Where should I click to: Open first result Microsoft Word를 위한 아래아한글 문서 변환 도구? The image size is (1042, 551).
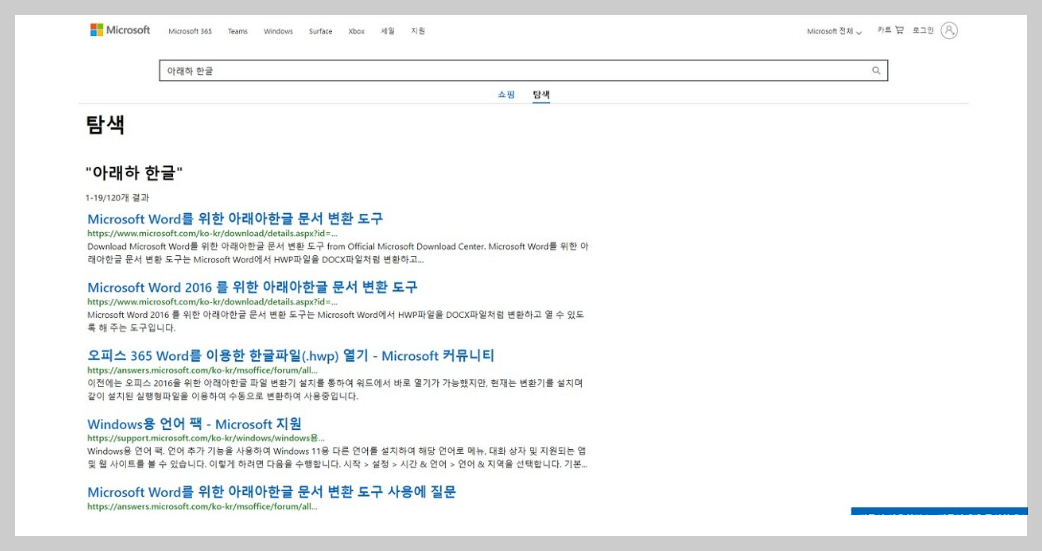(235, 218)
